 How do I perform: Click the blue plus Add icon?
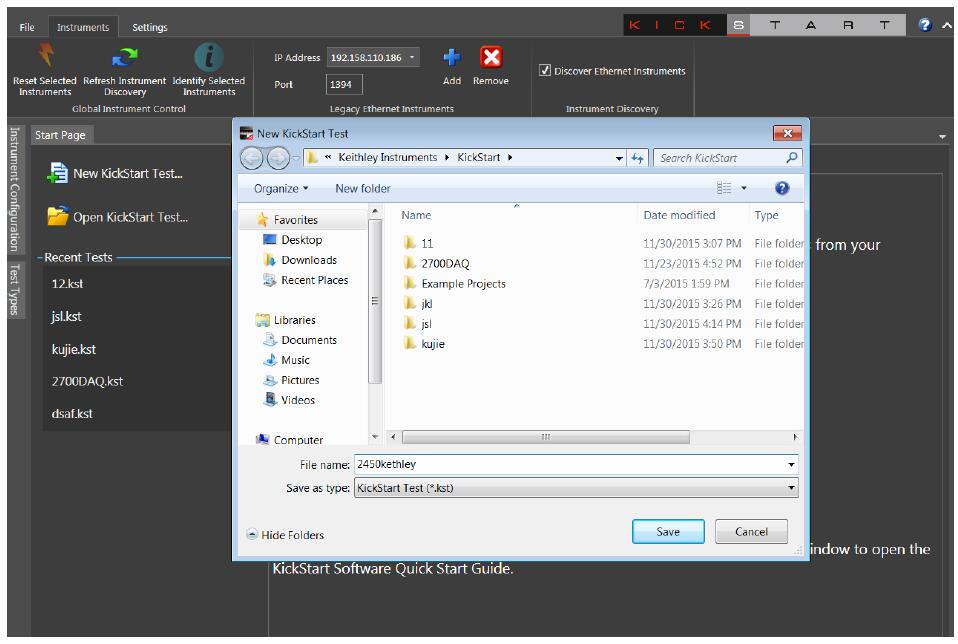tap(452, 58)
